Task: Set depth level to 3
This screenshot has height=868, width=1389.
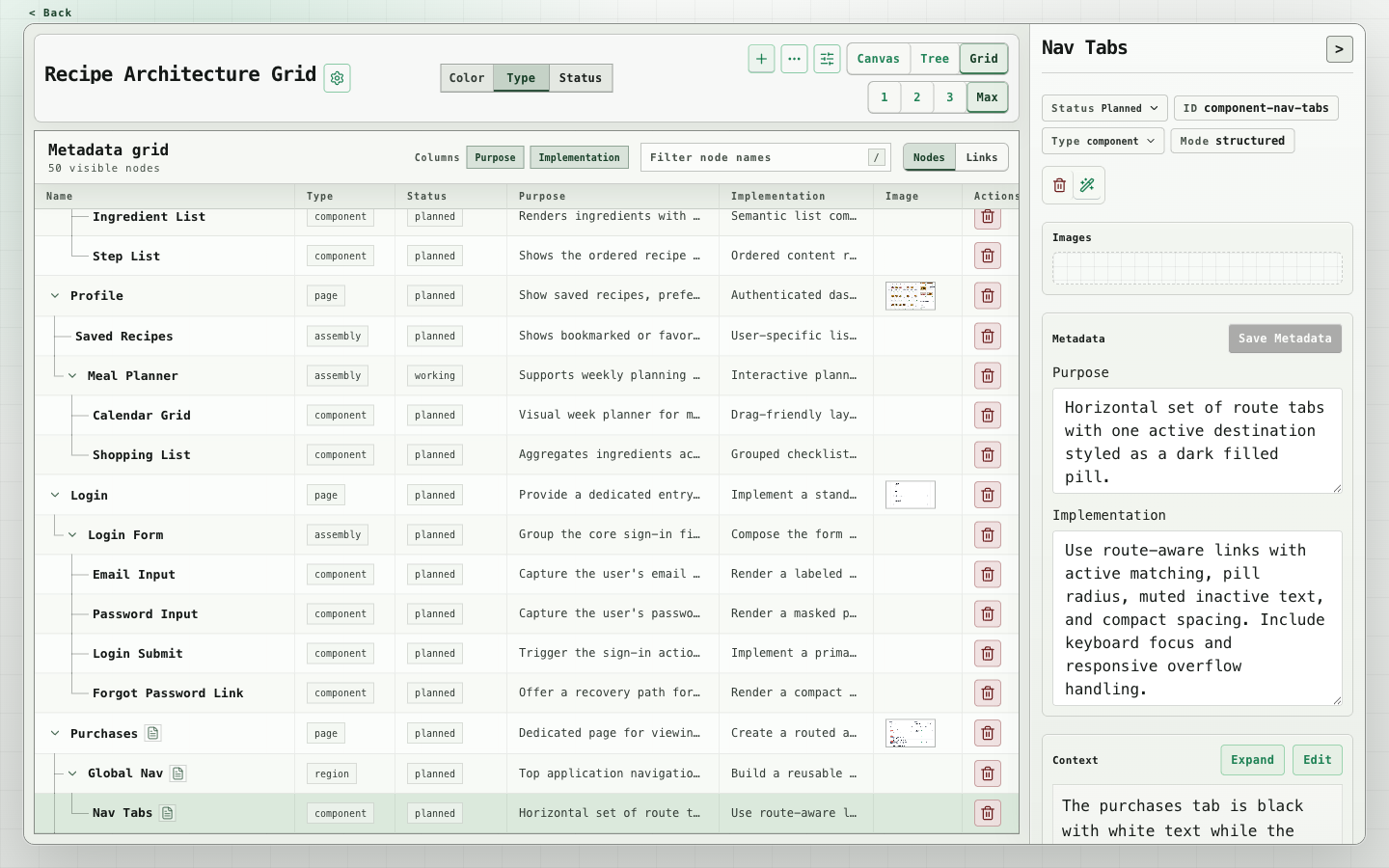Action: point(949,97)
